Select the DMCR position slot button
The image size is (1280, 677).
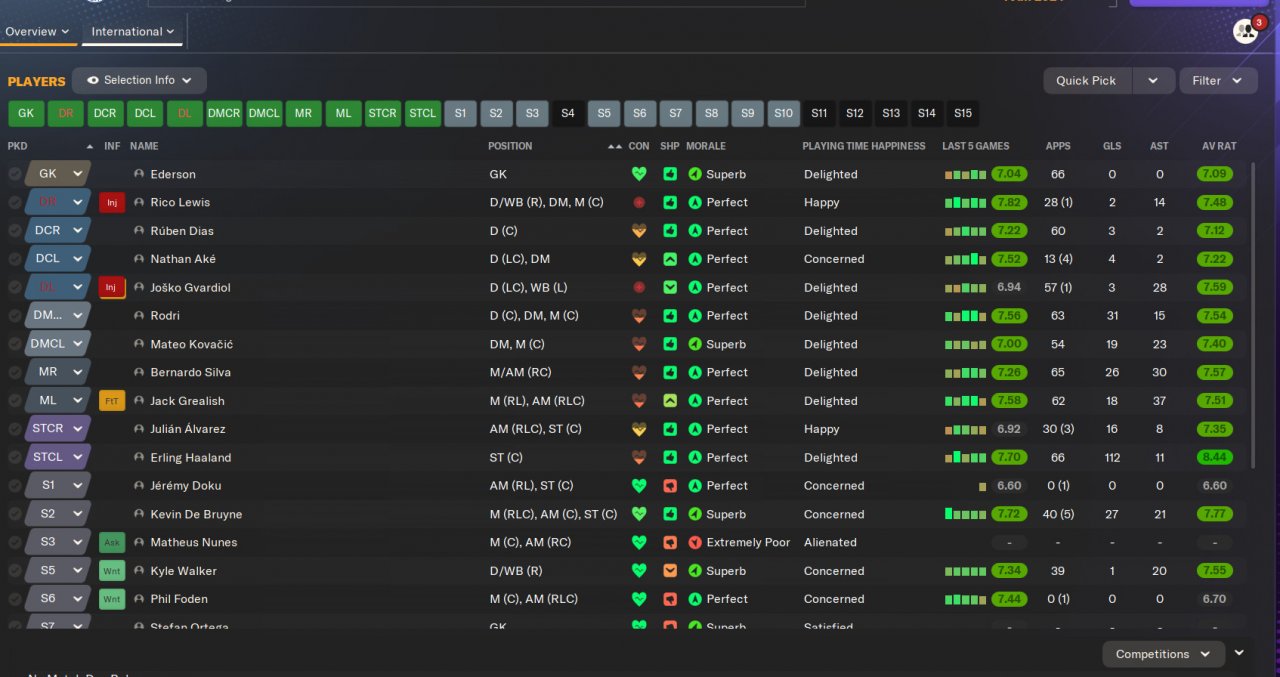click(224, 113)
